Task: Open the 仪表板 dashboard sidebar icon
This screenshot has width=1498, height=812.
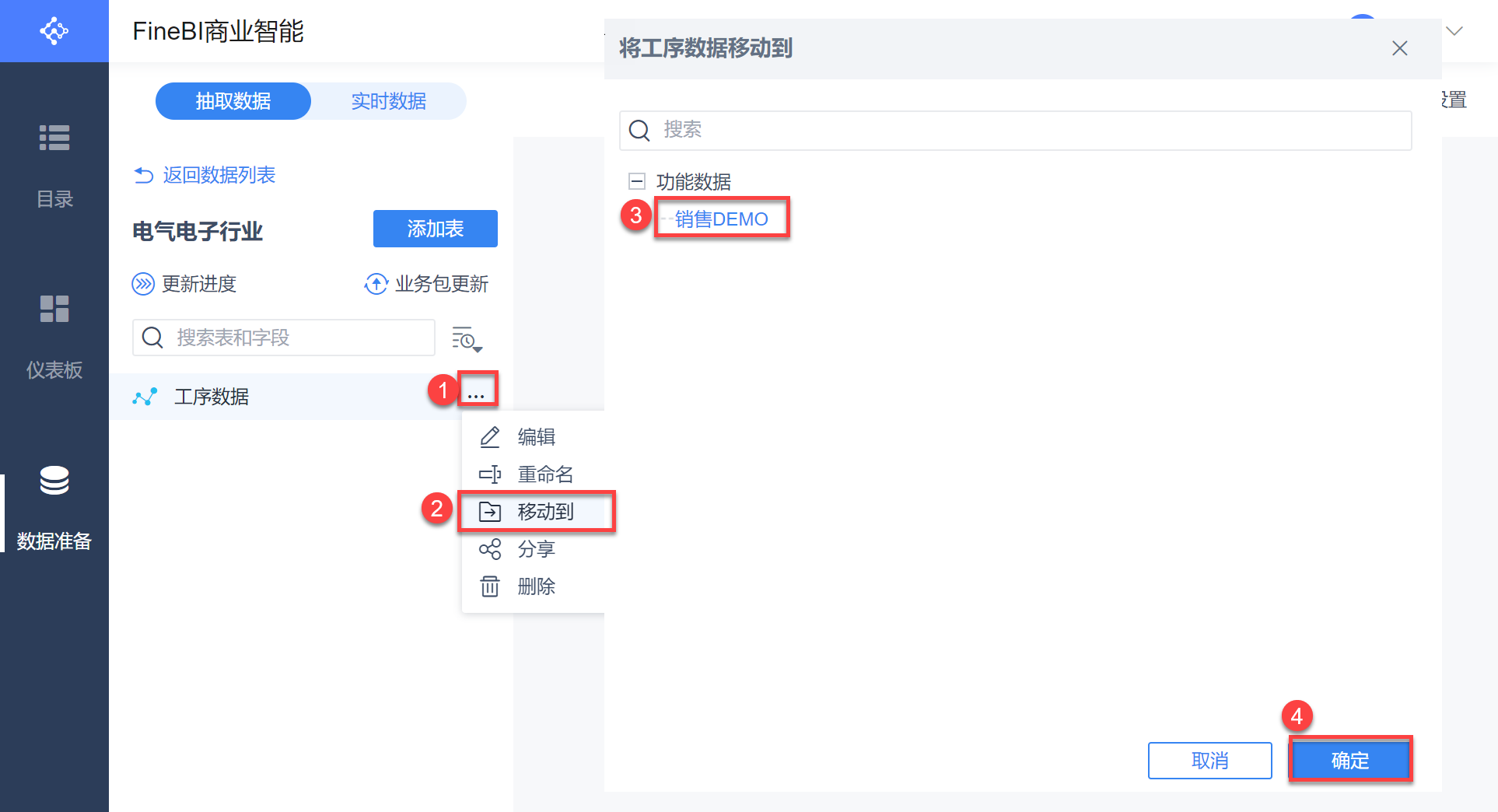Action: [x=54, y=309]
